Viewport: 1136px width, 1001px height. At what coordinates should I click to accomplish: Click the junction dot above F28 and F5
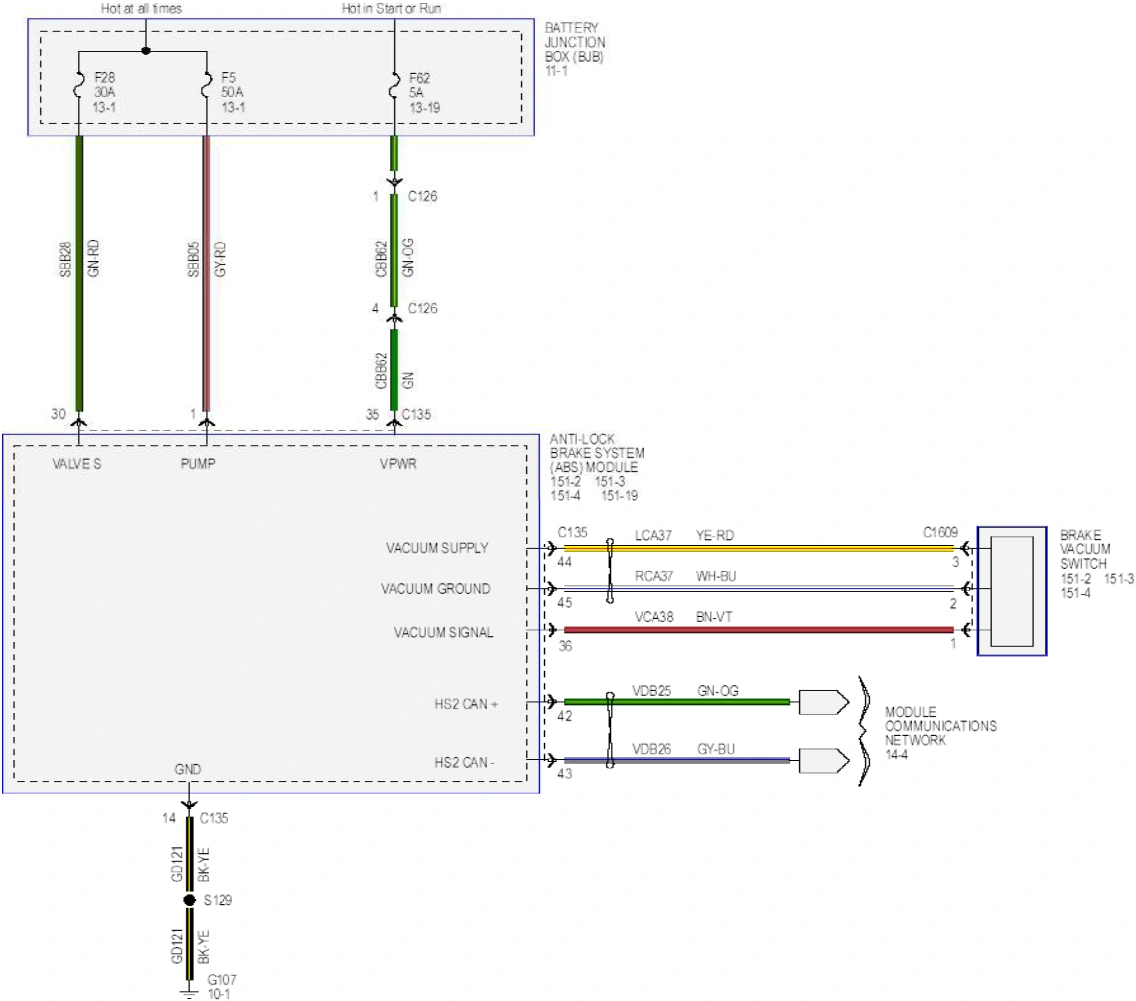pyautogui.click(x=146, y=51)
